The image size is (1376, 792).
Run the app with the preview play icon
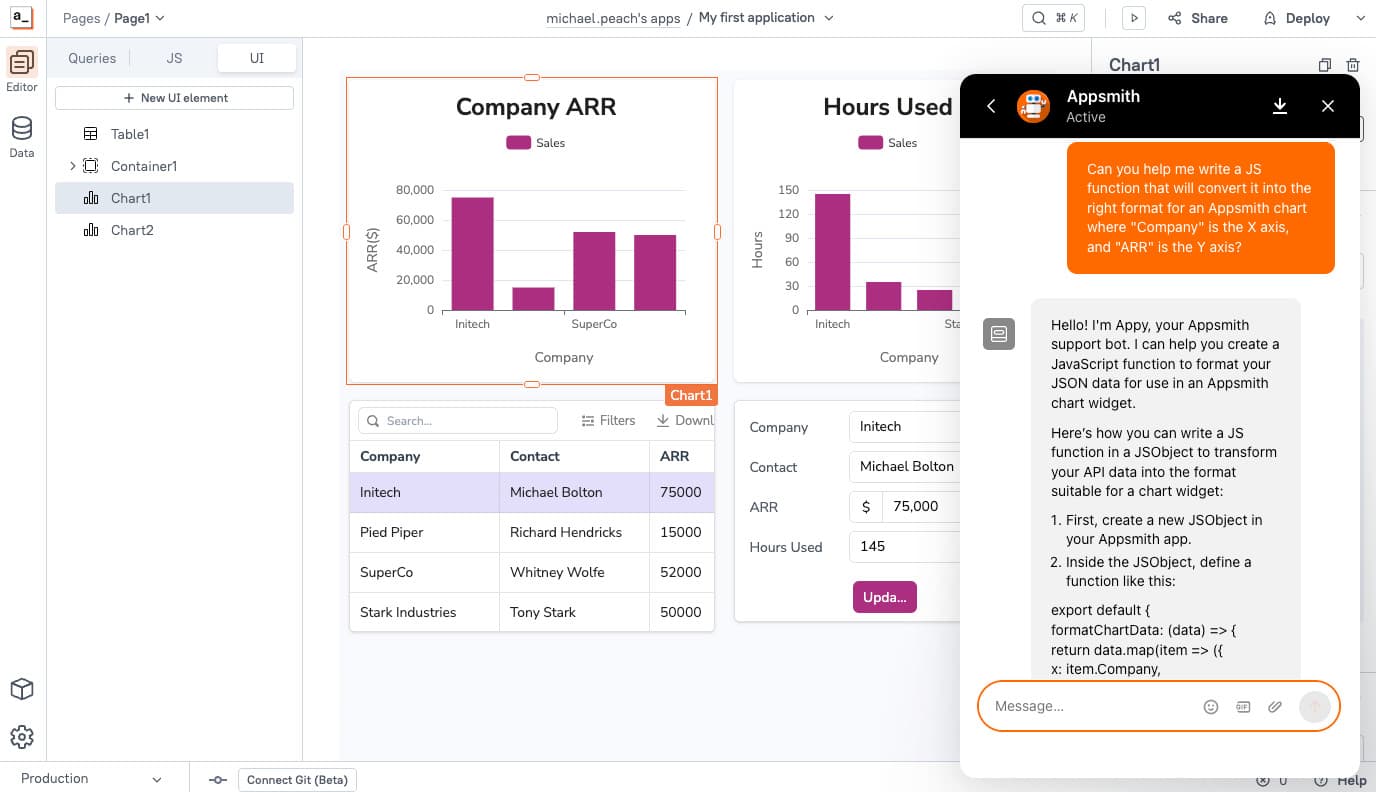click(x=1133, y=17)
